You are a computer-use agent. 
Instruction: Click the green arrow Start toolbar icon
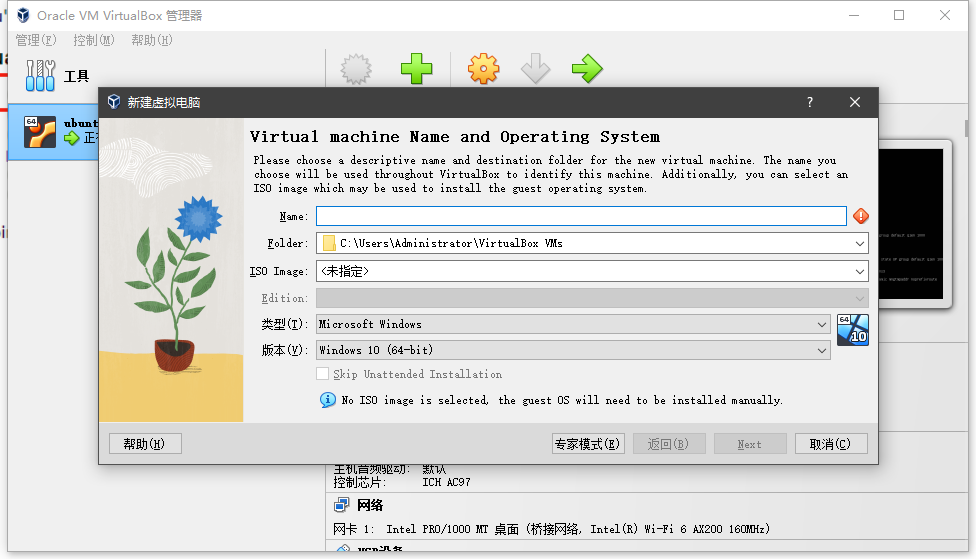587,68
